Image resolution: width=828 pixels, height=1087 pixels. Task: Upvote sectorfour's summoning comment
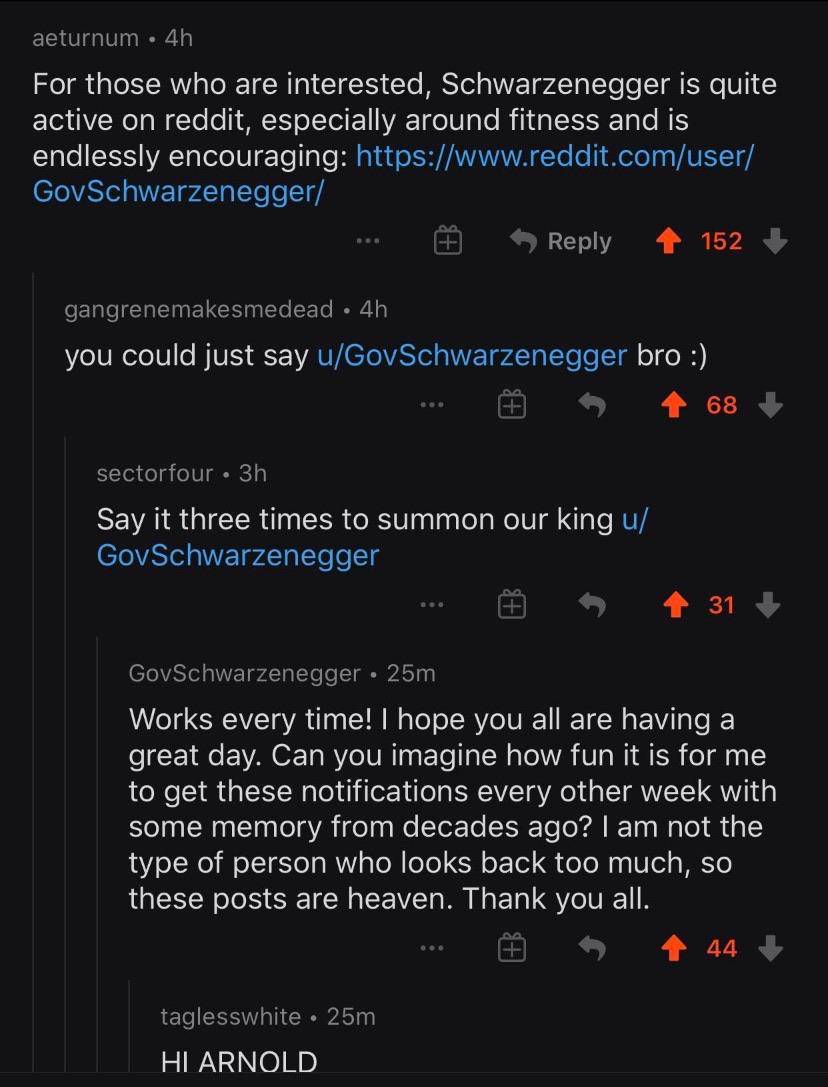677,603
